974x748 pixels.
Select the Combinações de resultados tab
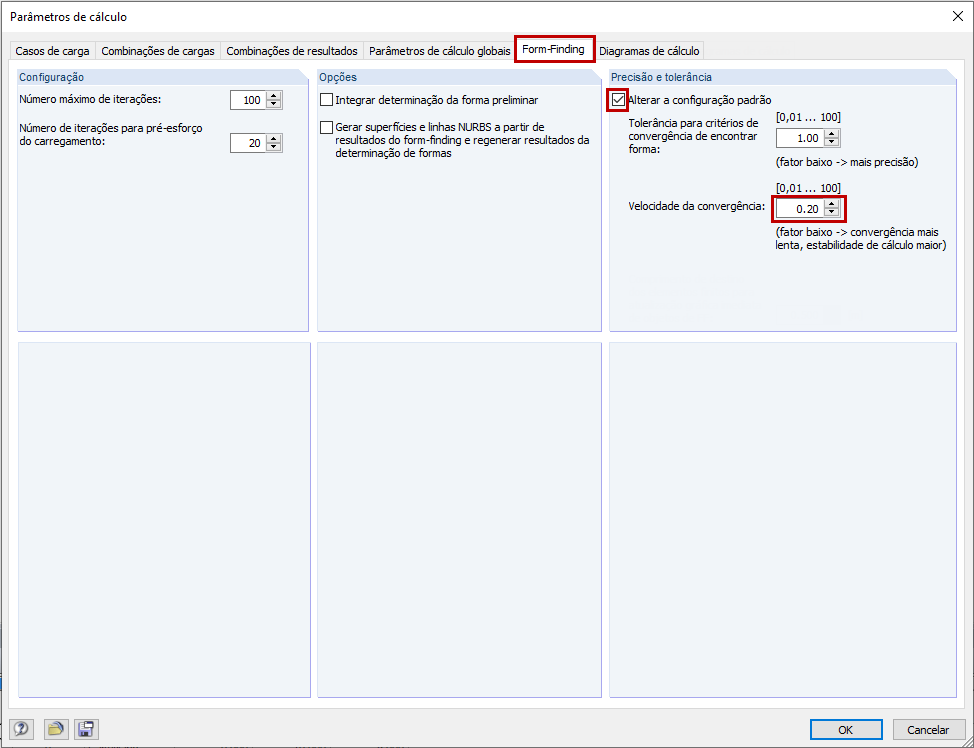292,51
